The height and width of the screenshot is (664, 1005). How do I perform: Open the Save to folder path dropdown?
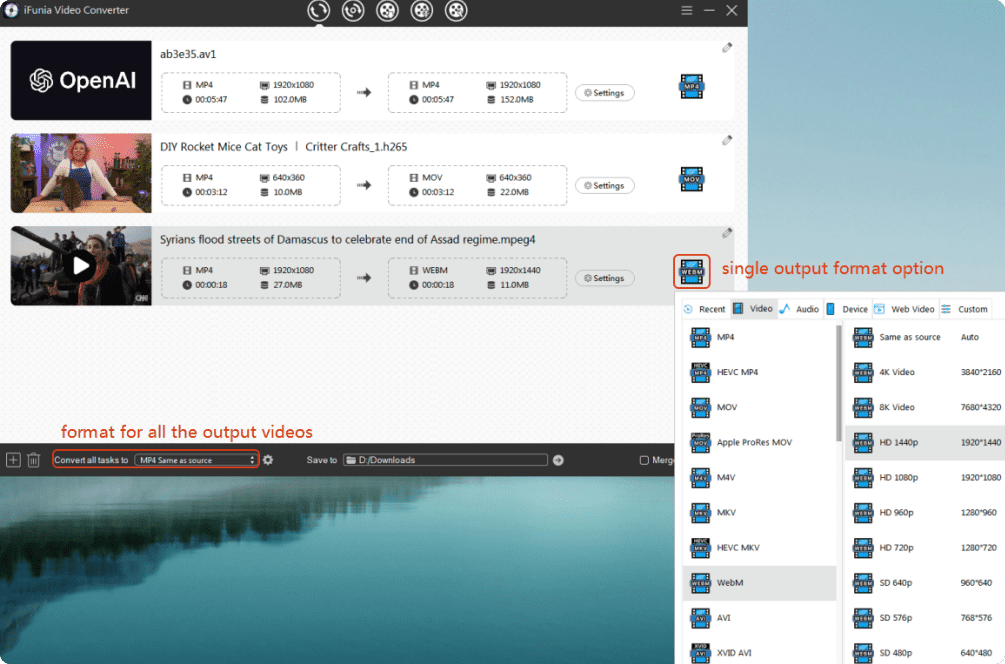(445, 460)
